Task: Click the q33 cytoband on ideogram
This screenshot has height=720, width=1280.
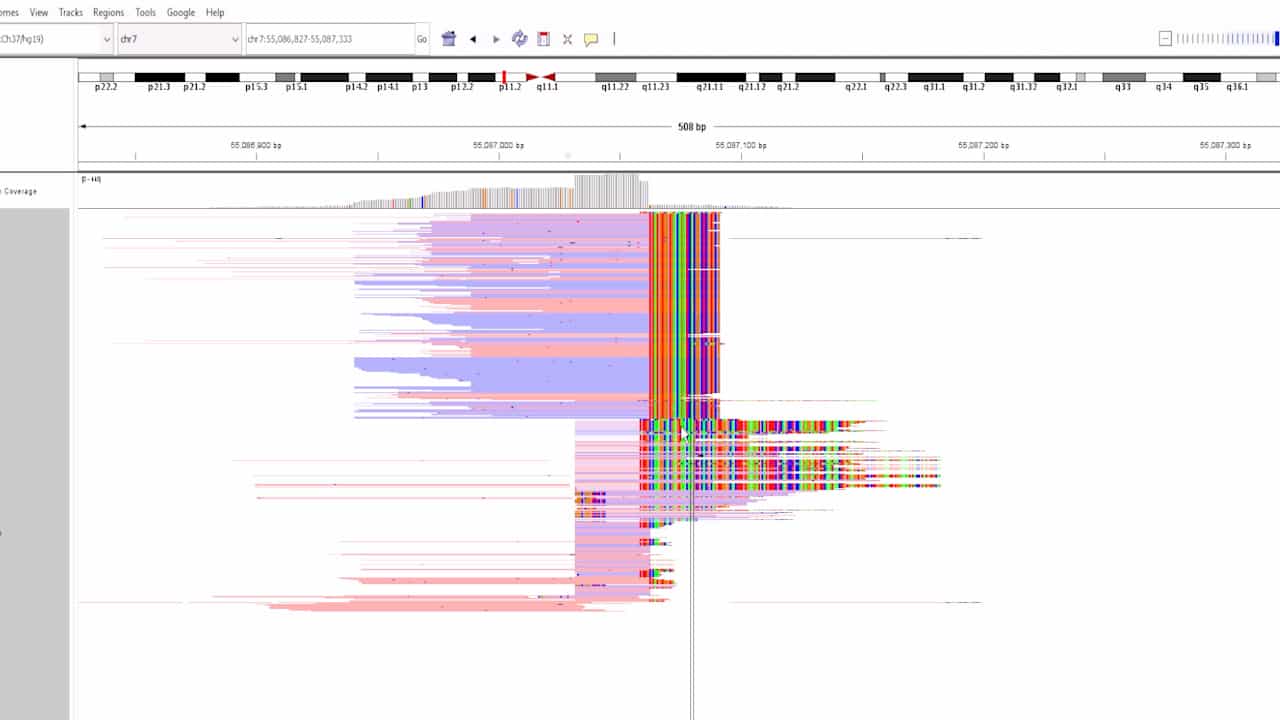Action: point(1124,77)
